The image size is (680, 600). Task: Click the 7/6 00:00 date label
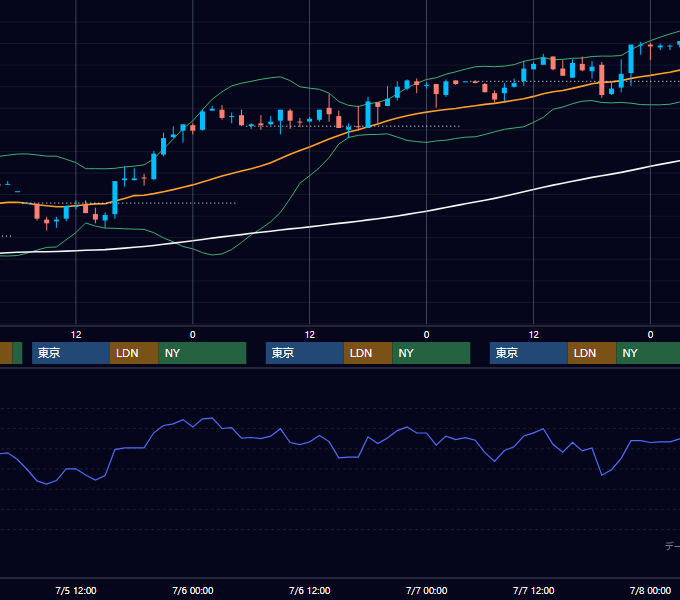193,590
